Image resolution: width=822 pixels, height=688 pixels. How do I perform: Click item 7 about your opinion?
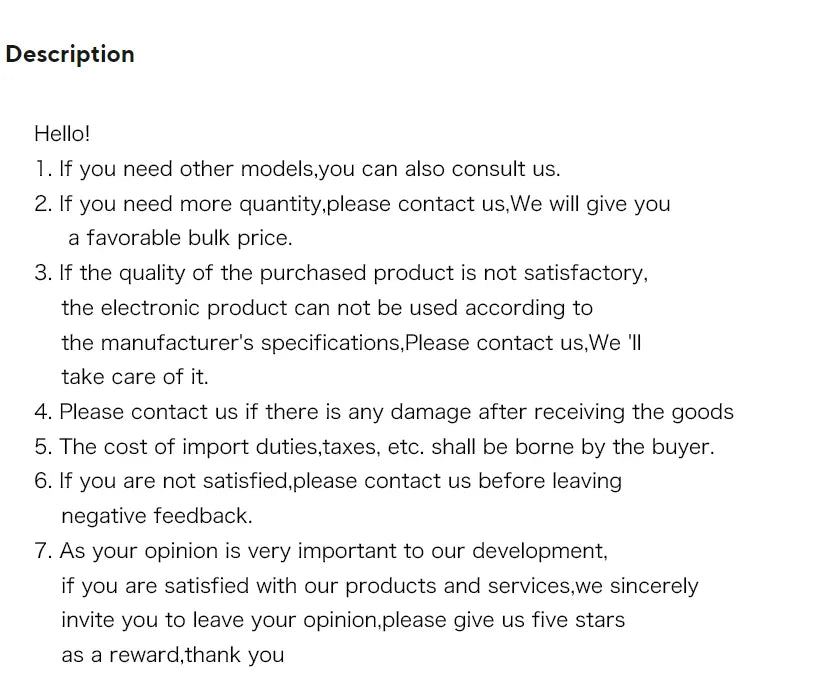tap(321, 551)
